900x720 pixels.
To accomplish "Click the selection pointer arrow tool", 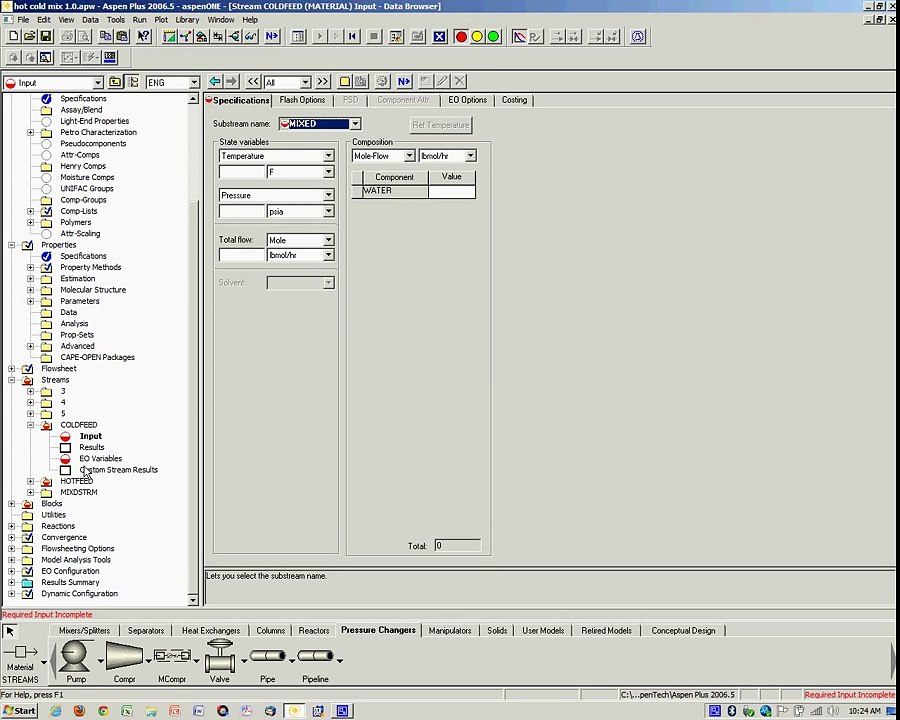I will tap(10, 631).
